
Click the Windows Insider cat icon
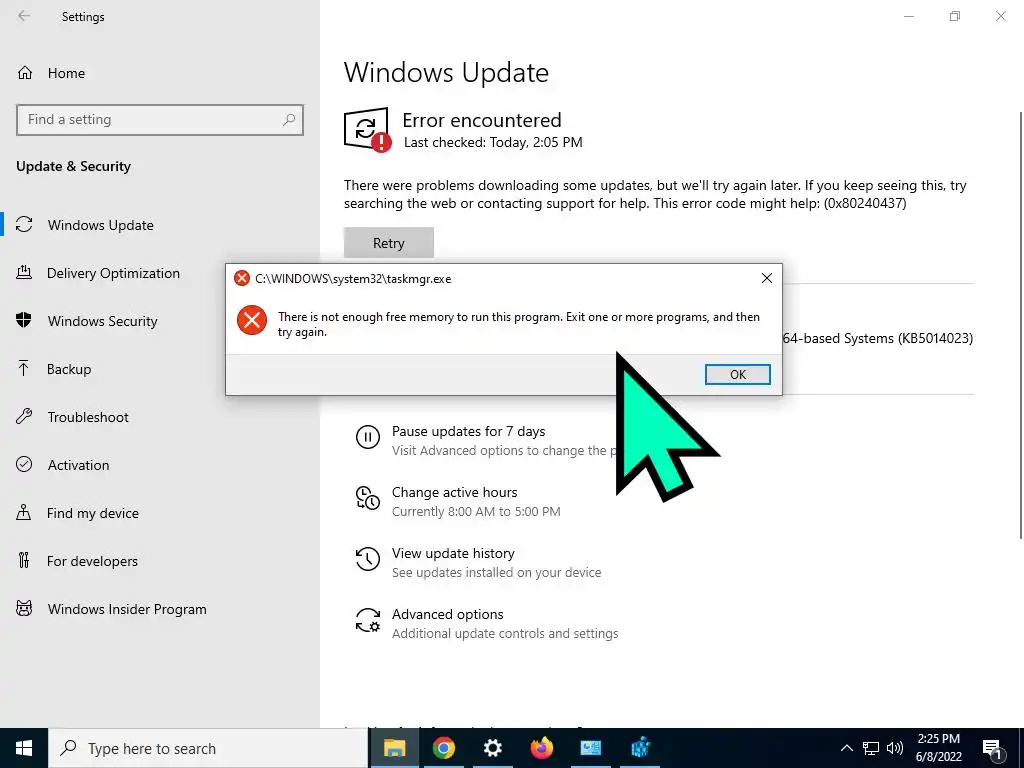pos(24,609)
